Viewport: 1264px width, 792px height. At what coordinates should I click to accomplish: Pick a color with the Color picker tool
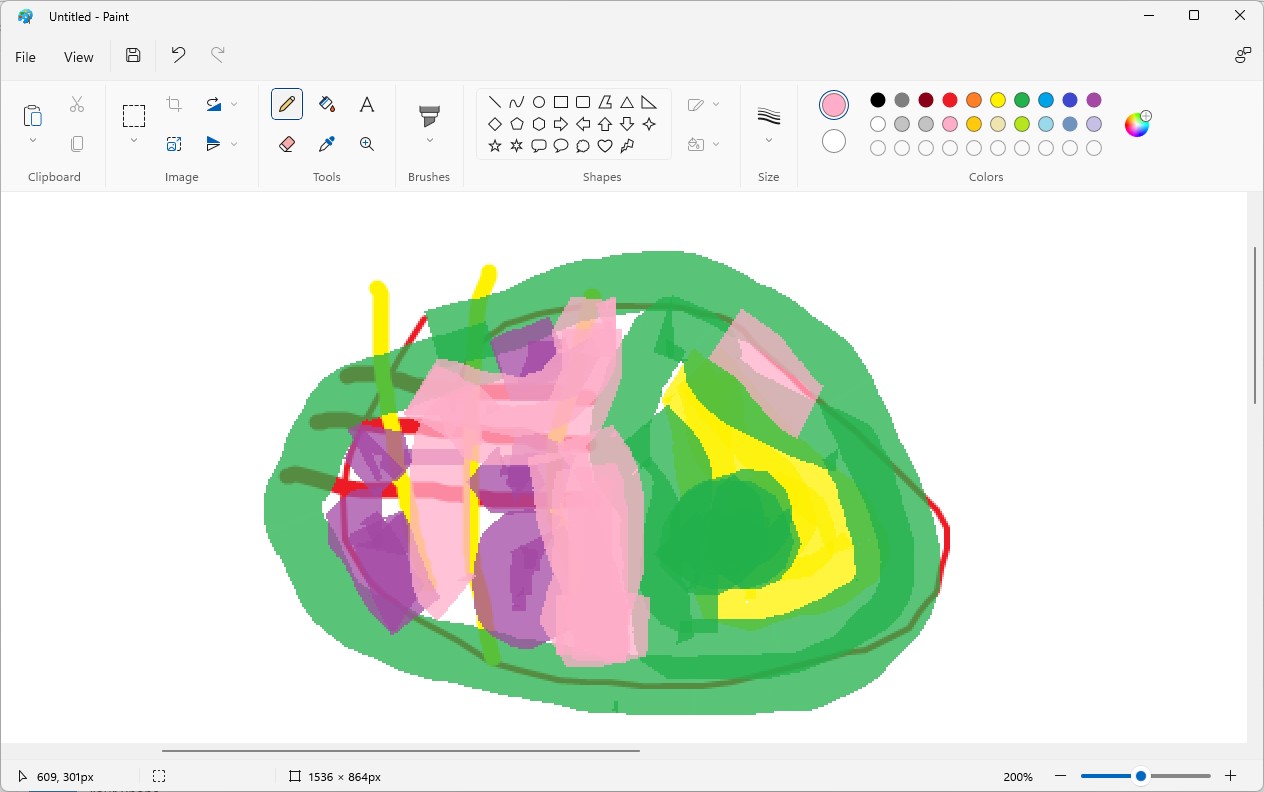(326, 143)
